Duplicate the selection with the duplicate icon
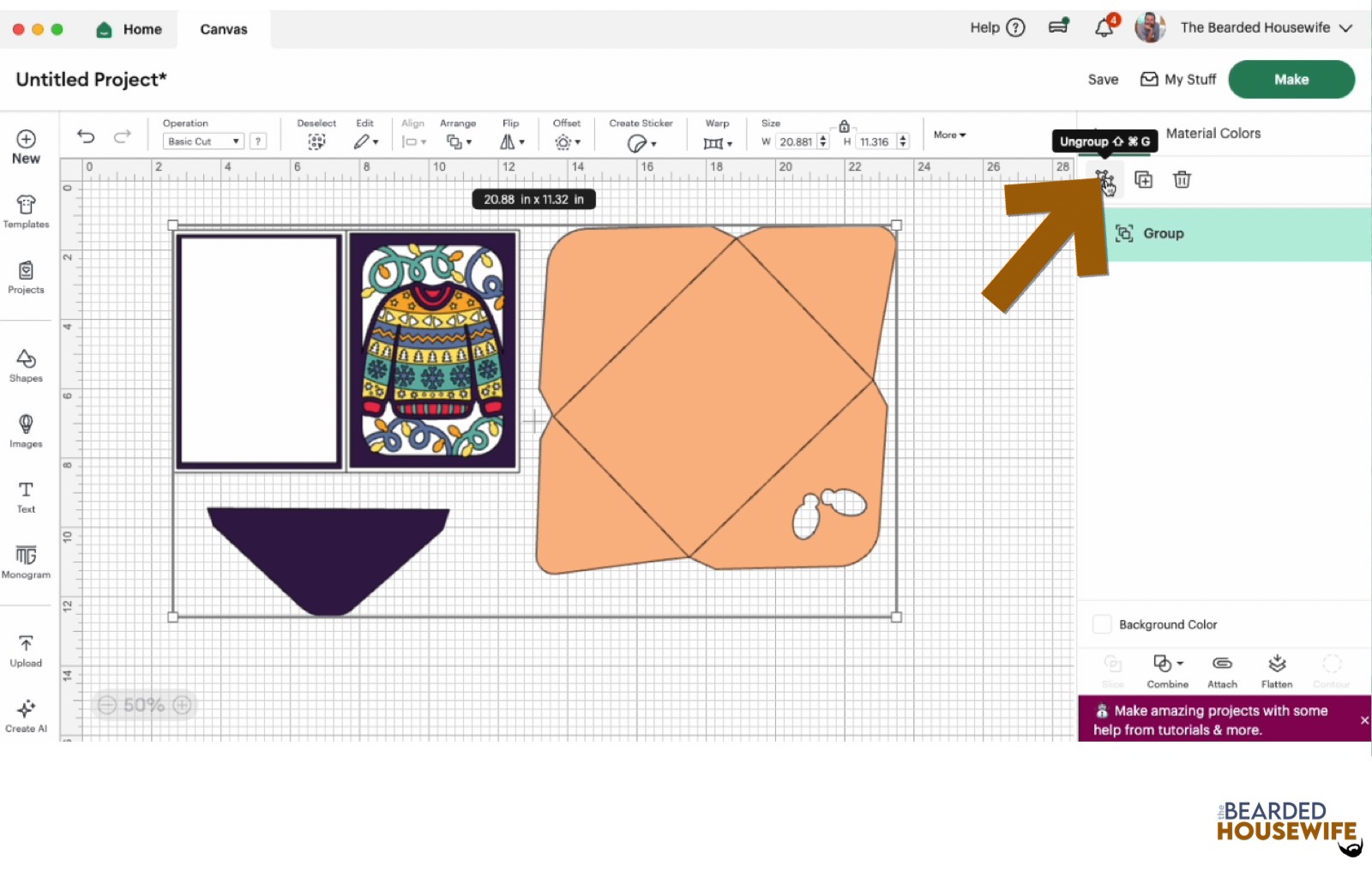Viewport: 1372px width, 872px height. tap(1144, 179)
